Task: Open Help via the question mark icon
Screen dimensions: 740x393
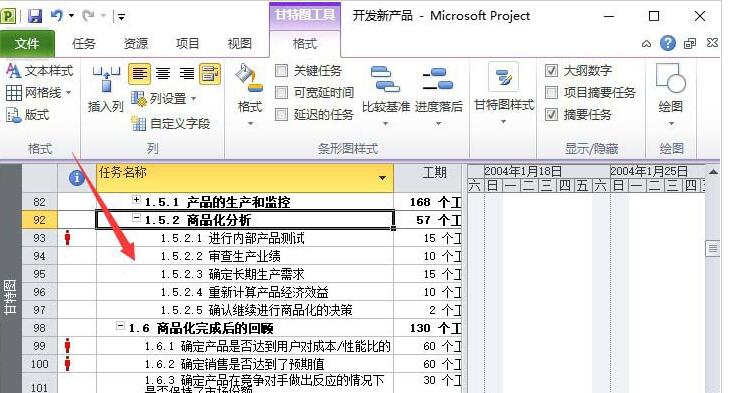Action: click(x=667, y=43)
